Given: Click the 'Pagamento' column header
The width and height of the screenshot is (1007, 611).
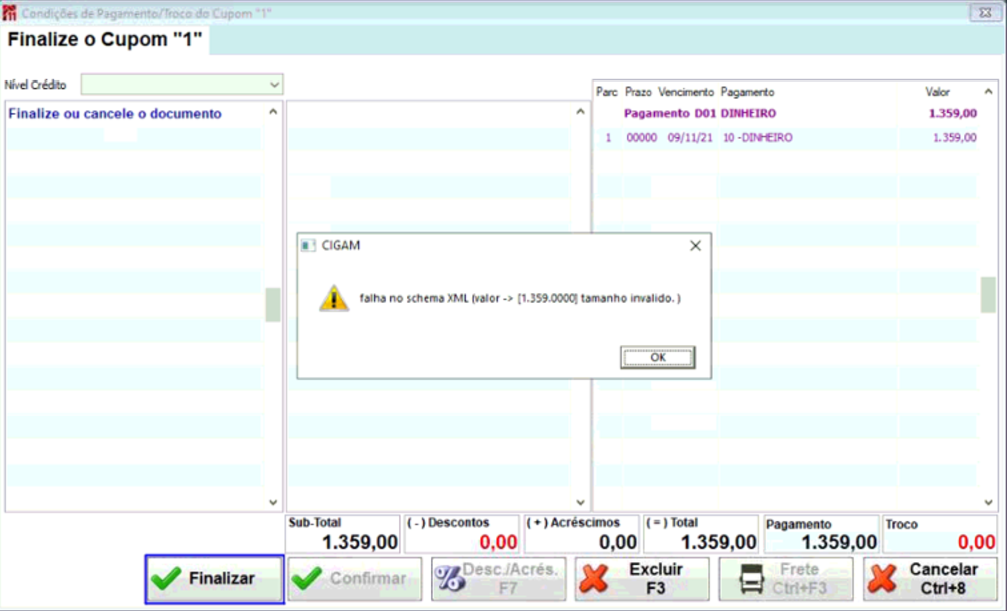Looking at the screenshot, I should (x=747, y=93).
